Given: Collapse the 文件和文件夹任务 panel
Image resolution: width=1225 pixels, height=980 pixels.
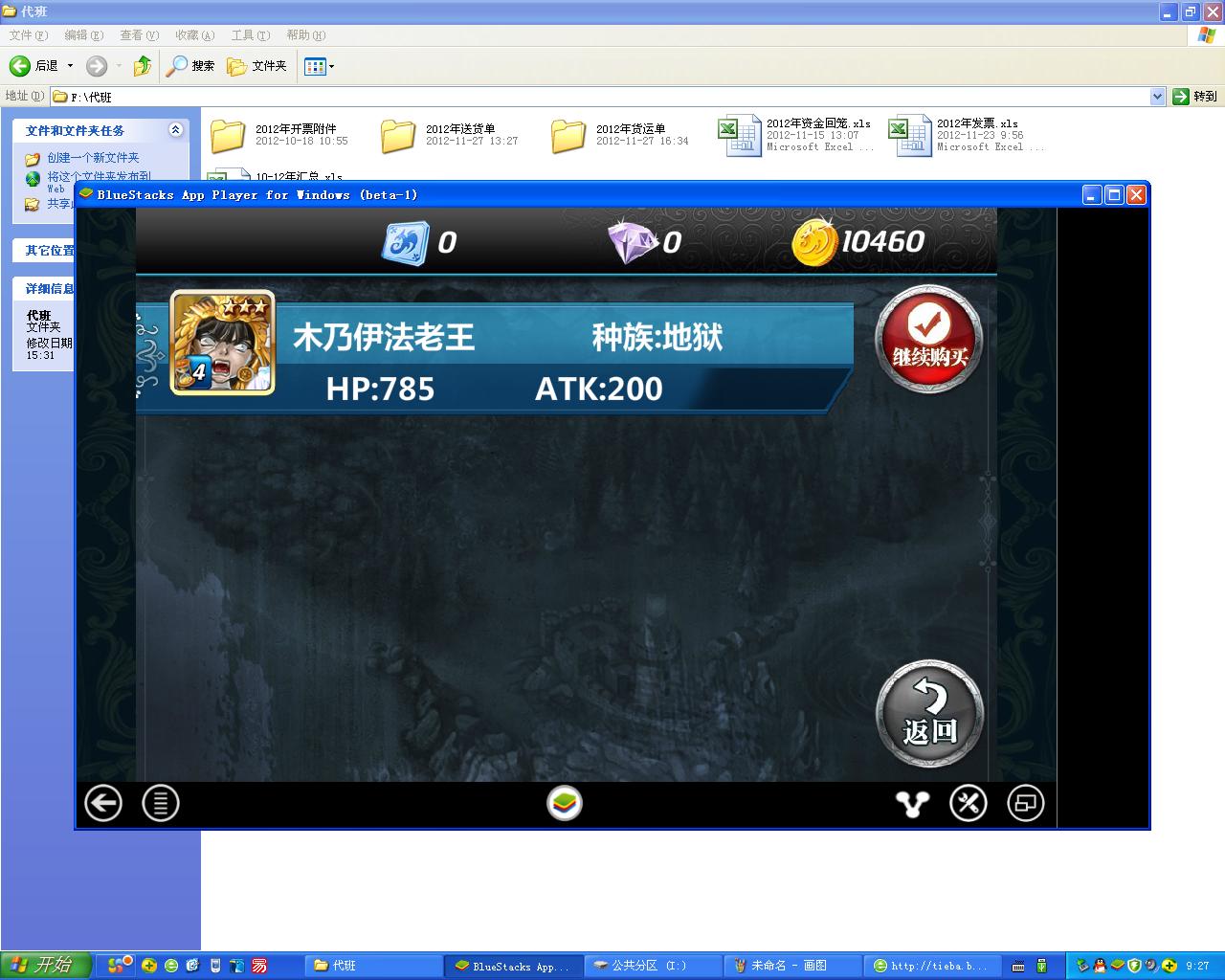Looking at the screenshot, I should (175, 130).
